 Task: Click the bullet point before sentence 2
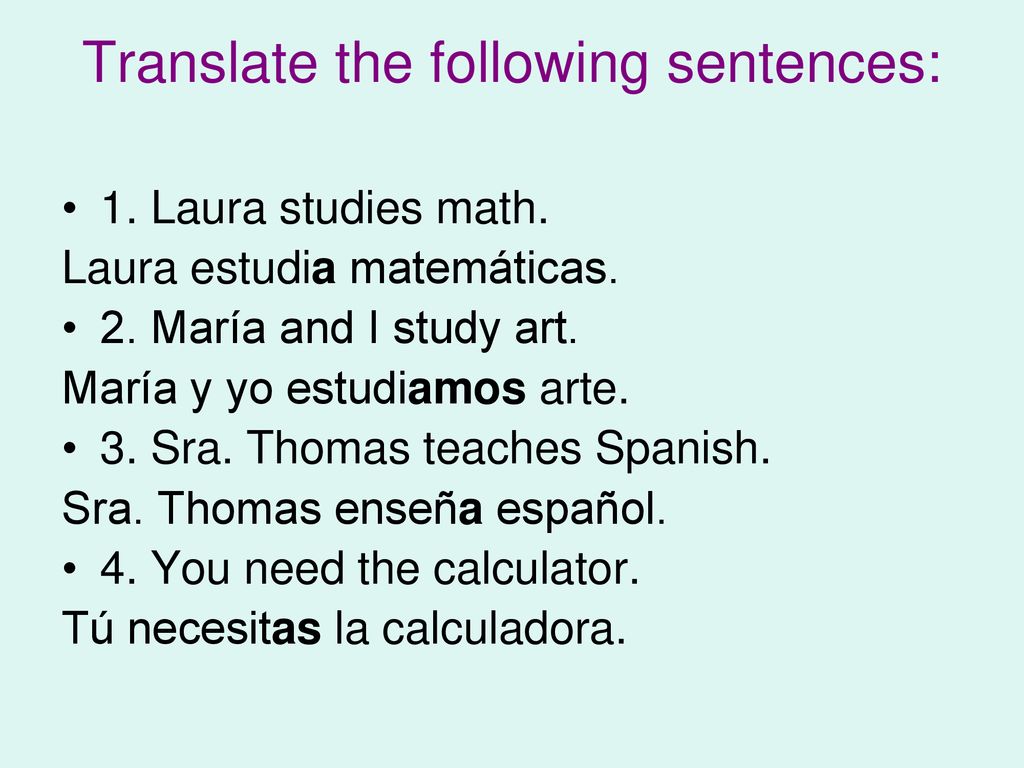pos(70,330)
